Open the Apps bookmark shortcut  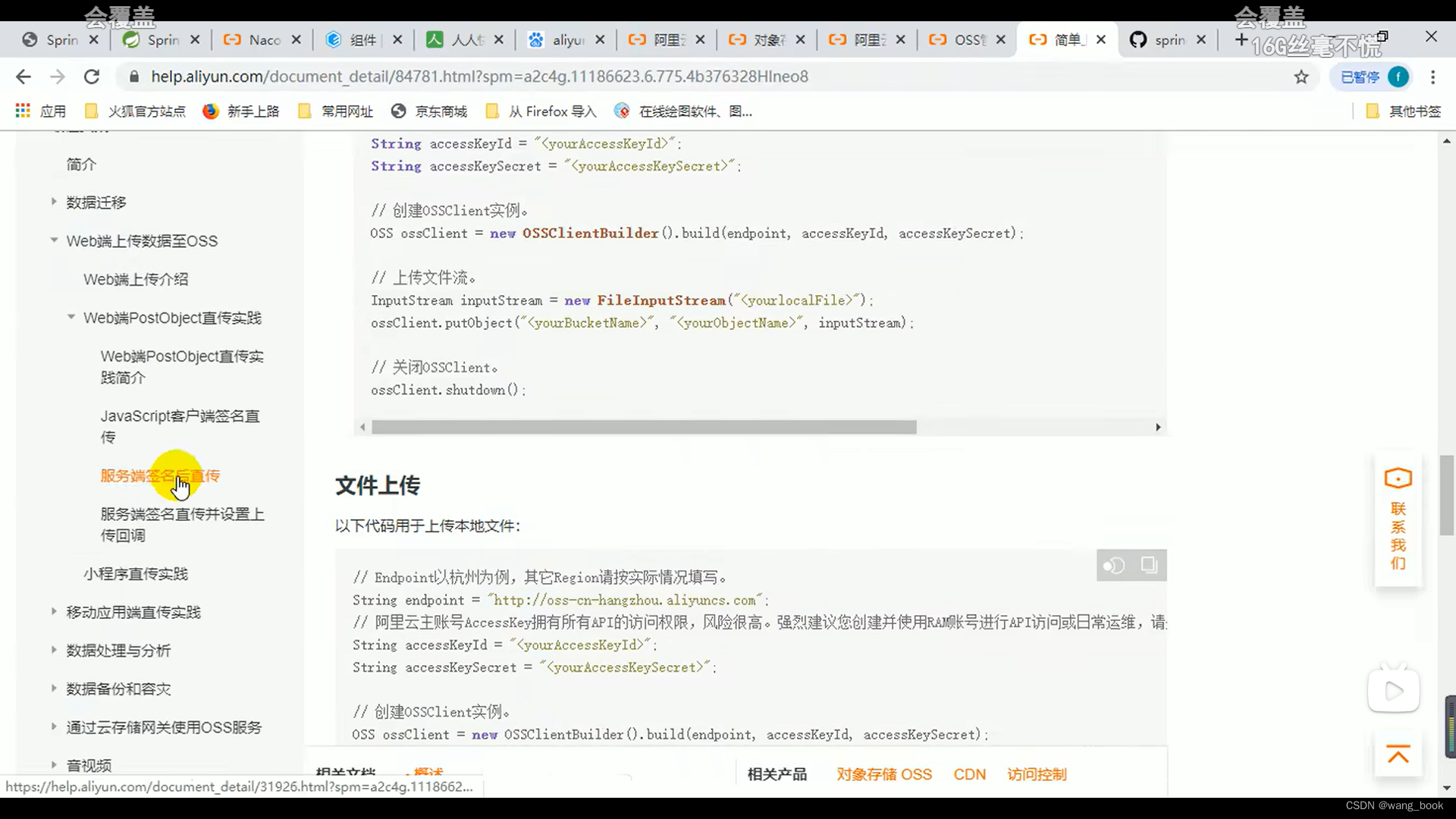pos(41,111)
